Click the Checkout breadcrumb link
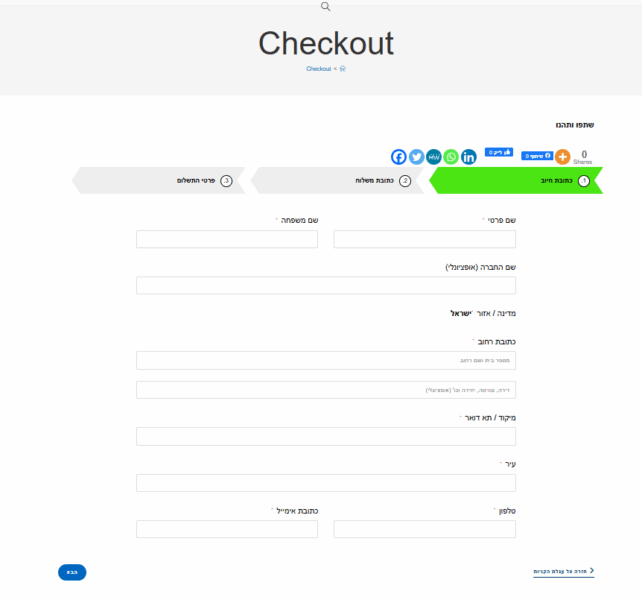This screenshot has height=600, width=642. (x=319, y=69)
